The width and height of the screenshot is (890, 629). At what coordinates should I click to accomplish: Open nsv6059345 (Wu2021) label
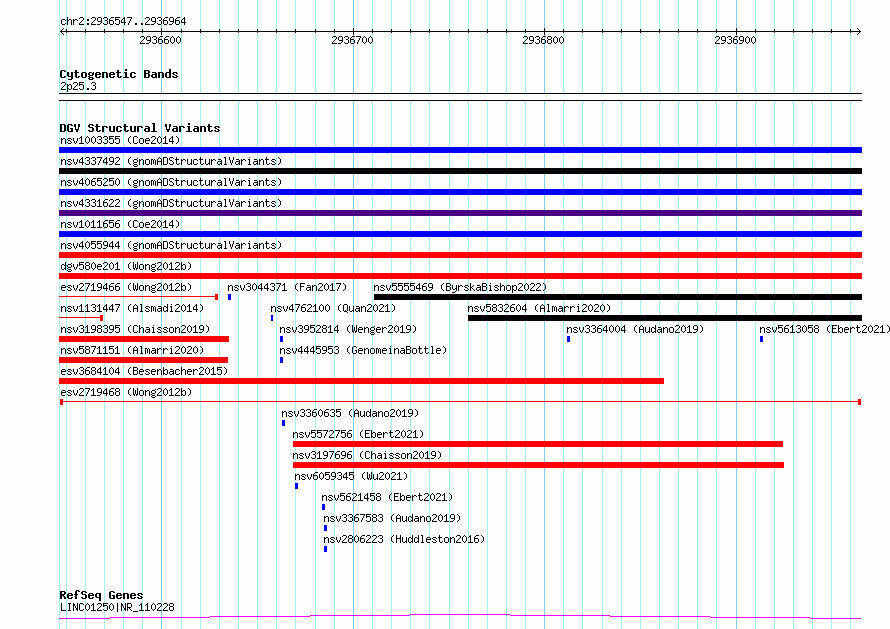tap(351, 476)
